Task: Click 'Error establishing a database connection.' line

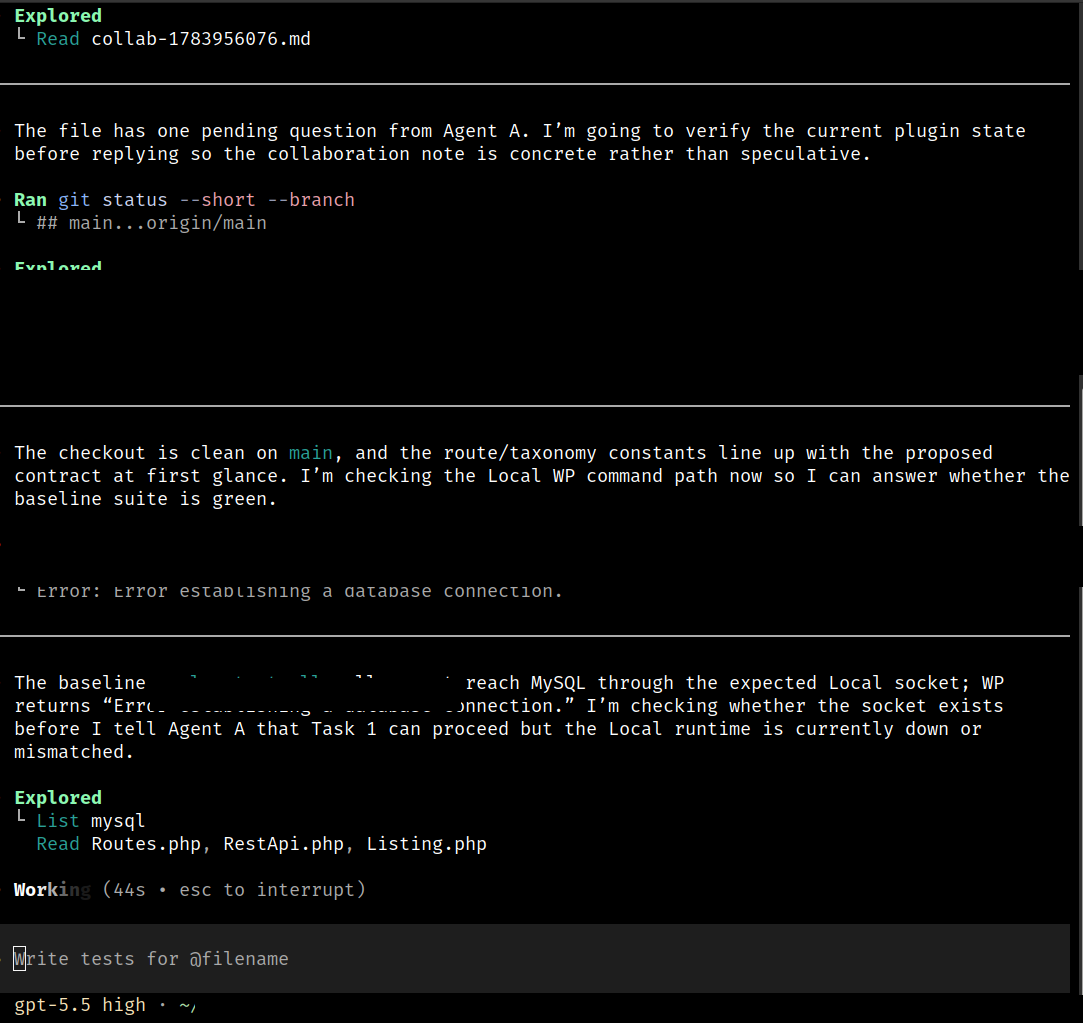Action: (299, 591)
